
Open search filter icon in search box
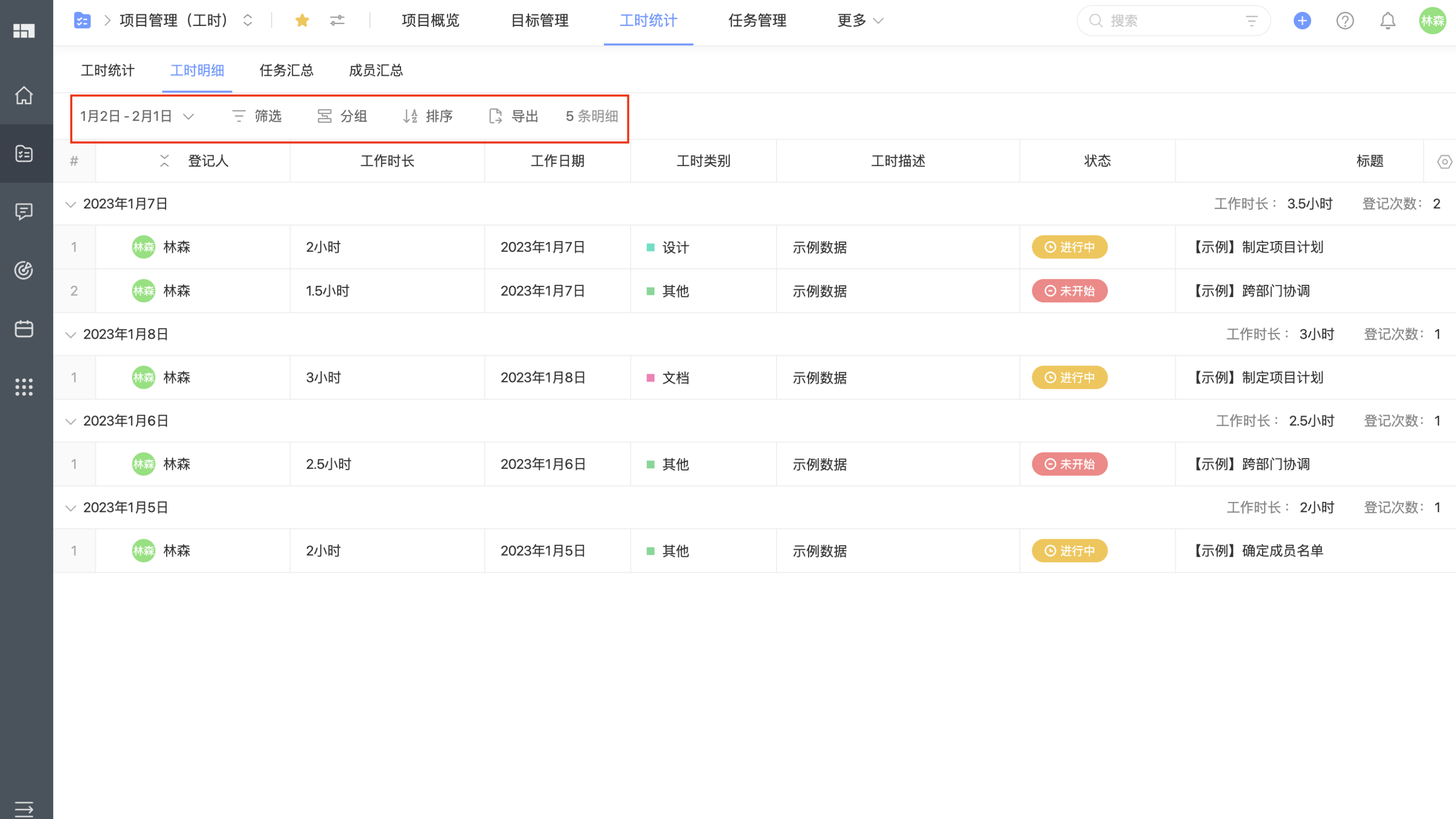coord(1252,21)
